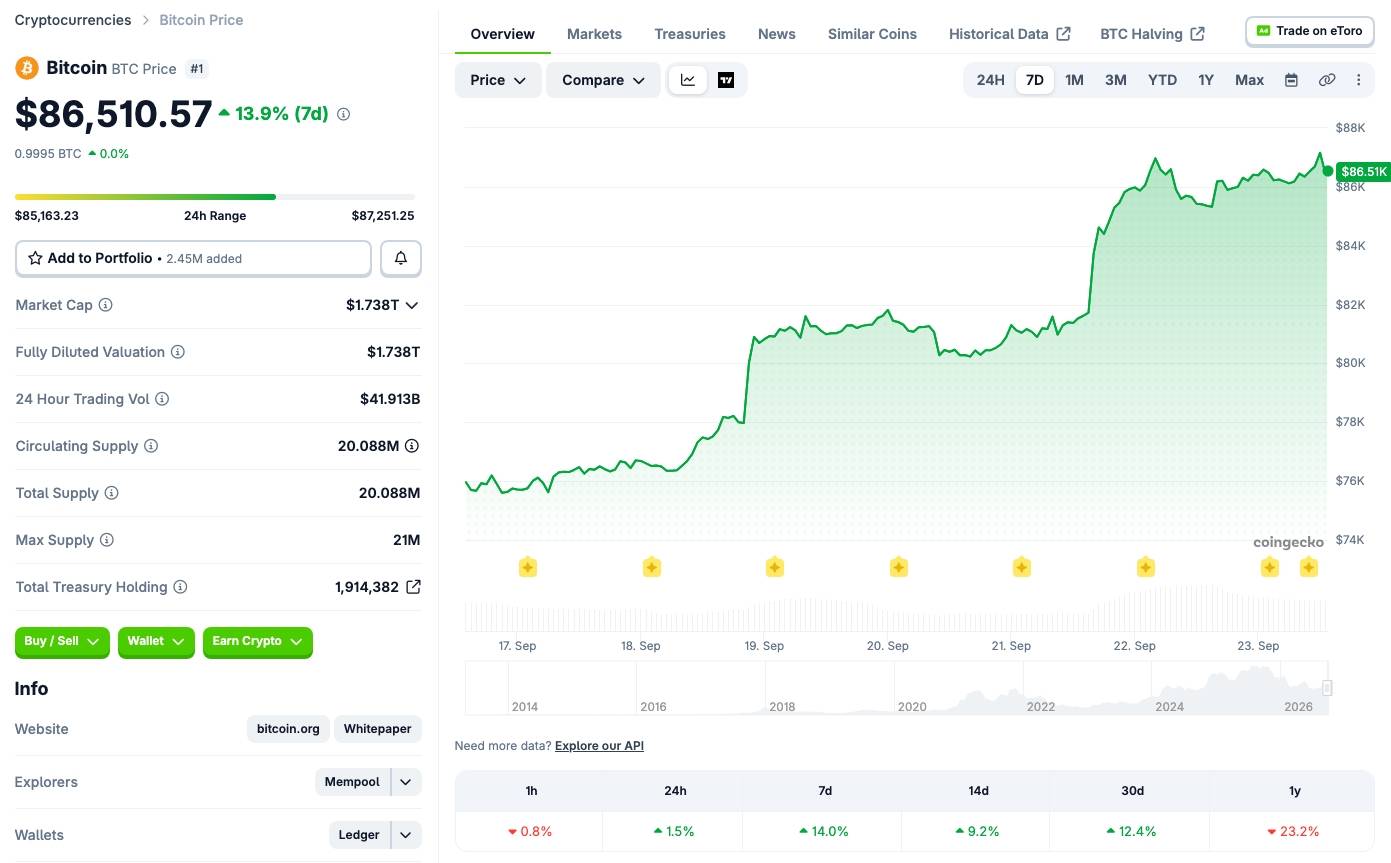Open the Whitepaper link

(x=378, y=729)
